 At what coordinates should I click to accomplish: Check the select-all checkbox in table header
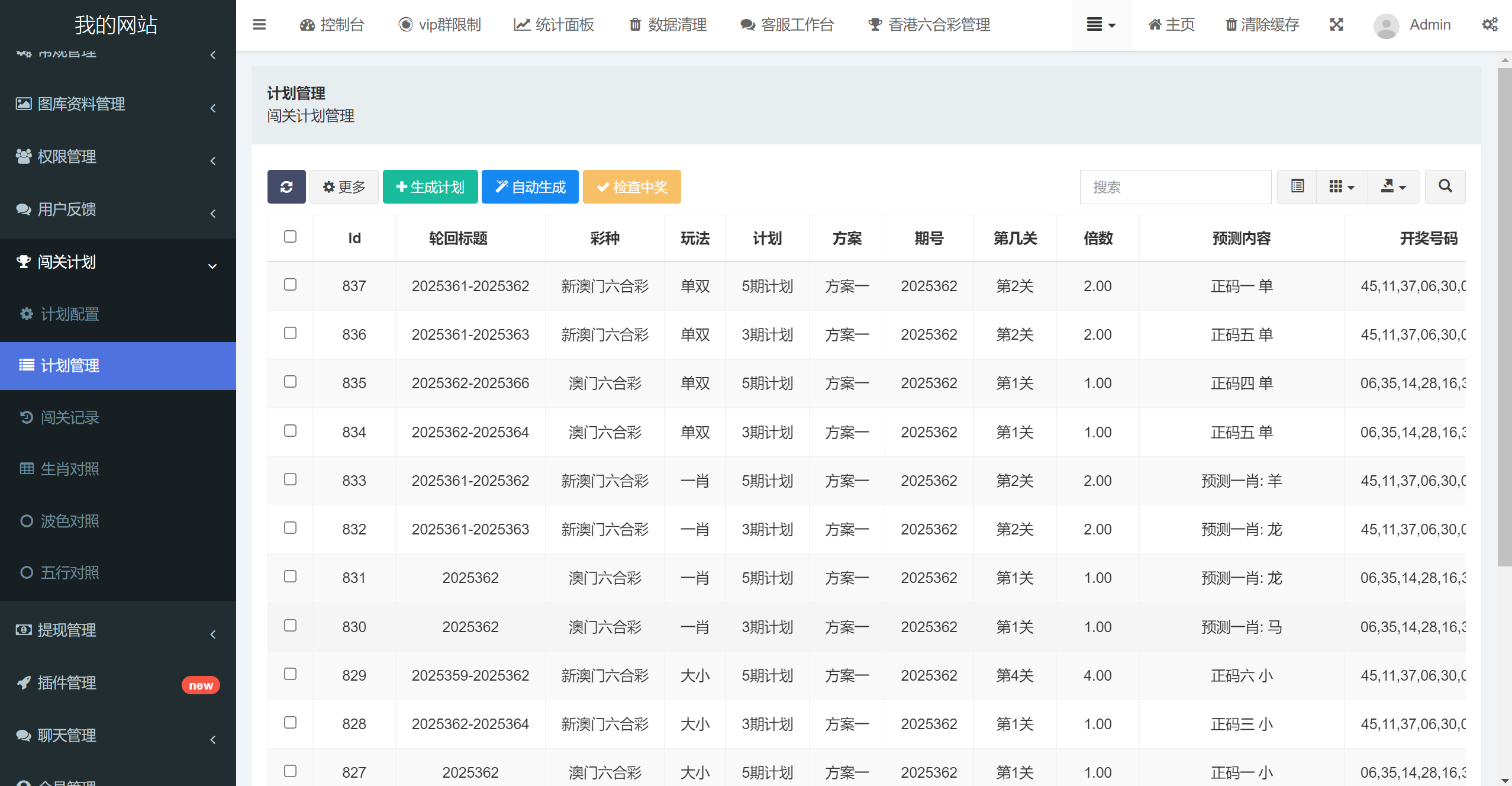pyautogui.click(x=290, y=237)
